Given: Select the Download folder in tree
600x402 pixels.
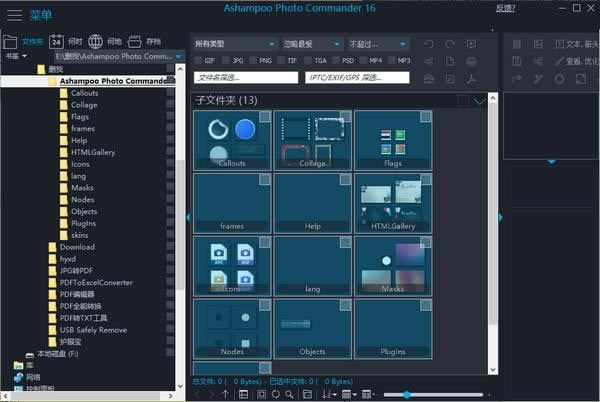Looking at the screenshot, I should click(77, 246).
